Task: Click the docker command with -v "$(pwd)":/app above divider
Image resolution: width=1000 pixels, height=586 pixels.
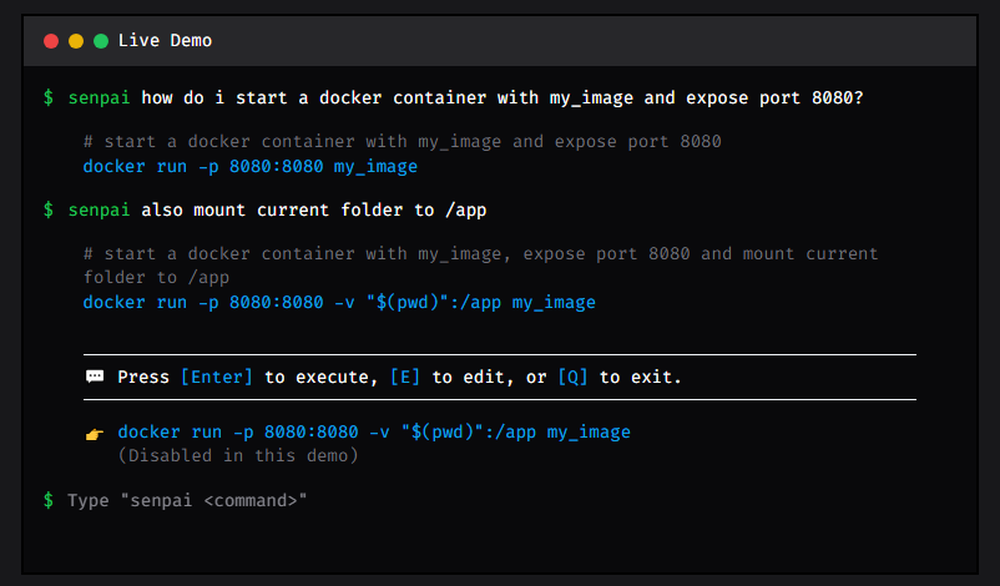Action: [339, 302]
